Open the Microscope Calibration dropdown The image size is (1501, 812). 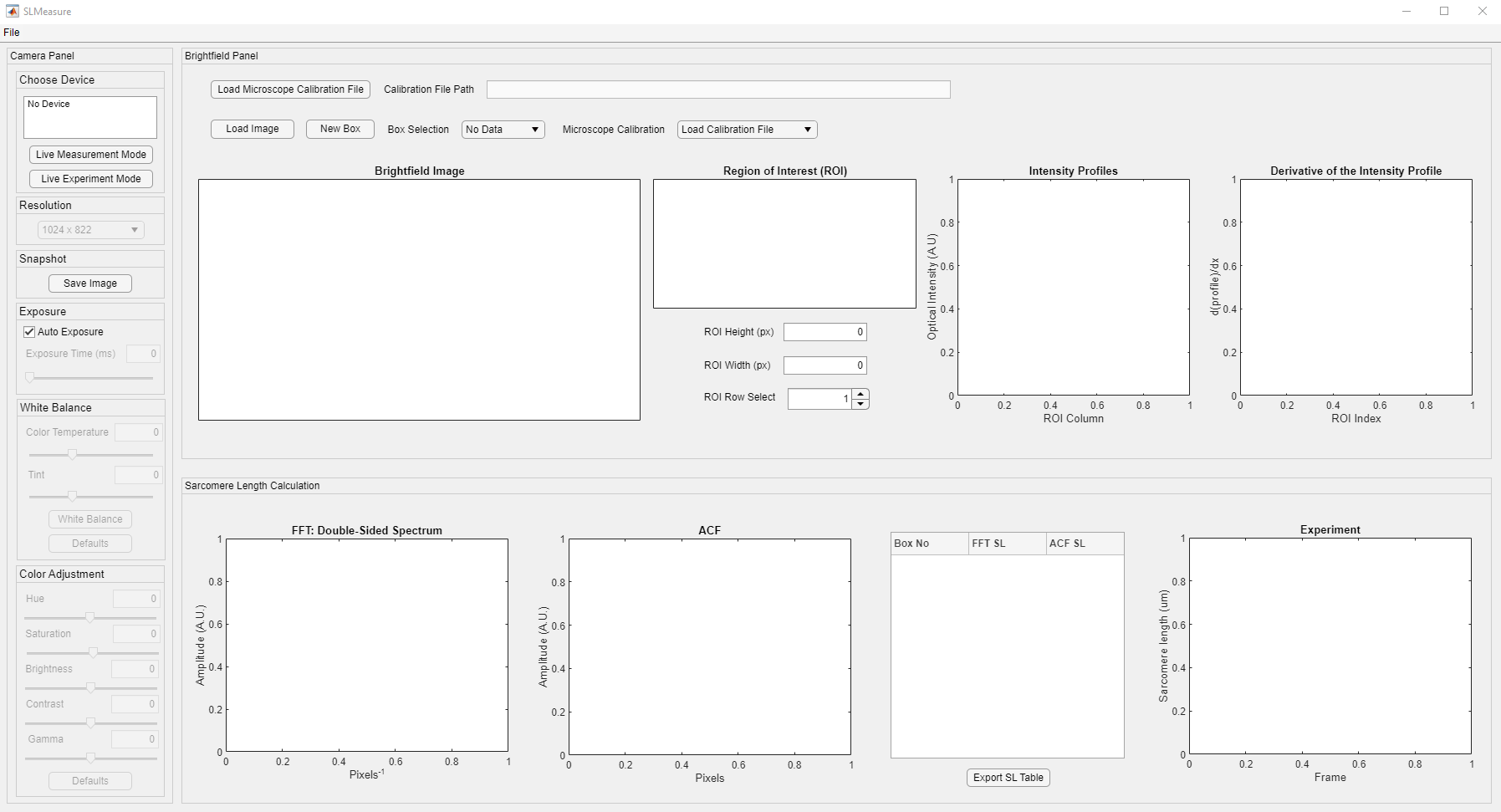pyautogui.click(x=748, y=130)
